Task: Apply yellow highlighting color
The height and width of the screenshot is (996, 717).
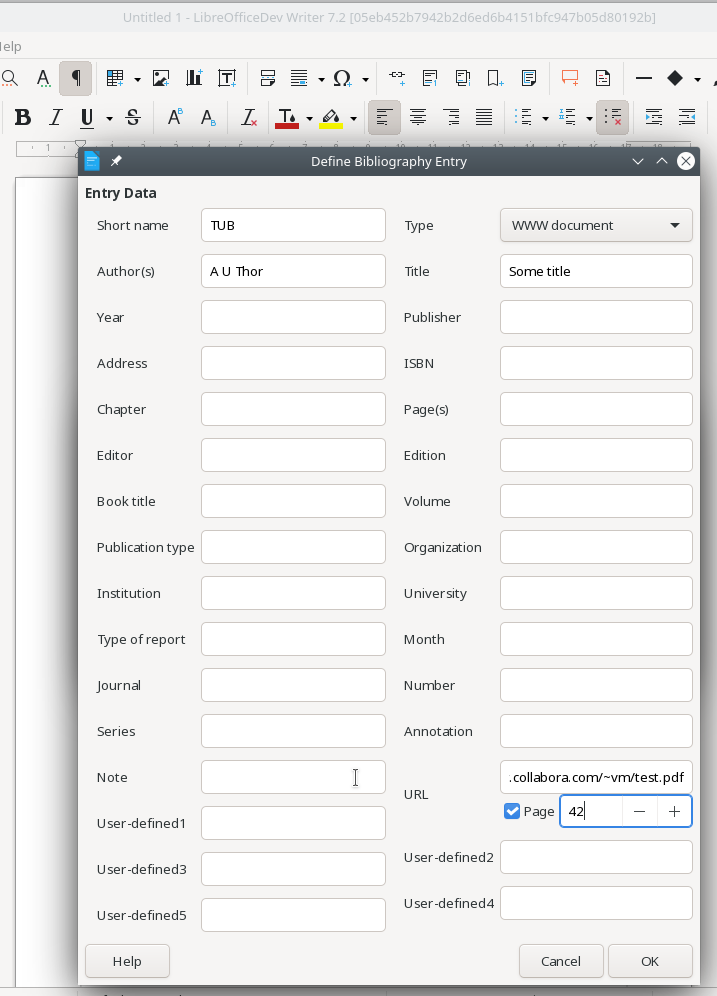Action: (x=331, y=118)
